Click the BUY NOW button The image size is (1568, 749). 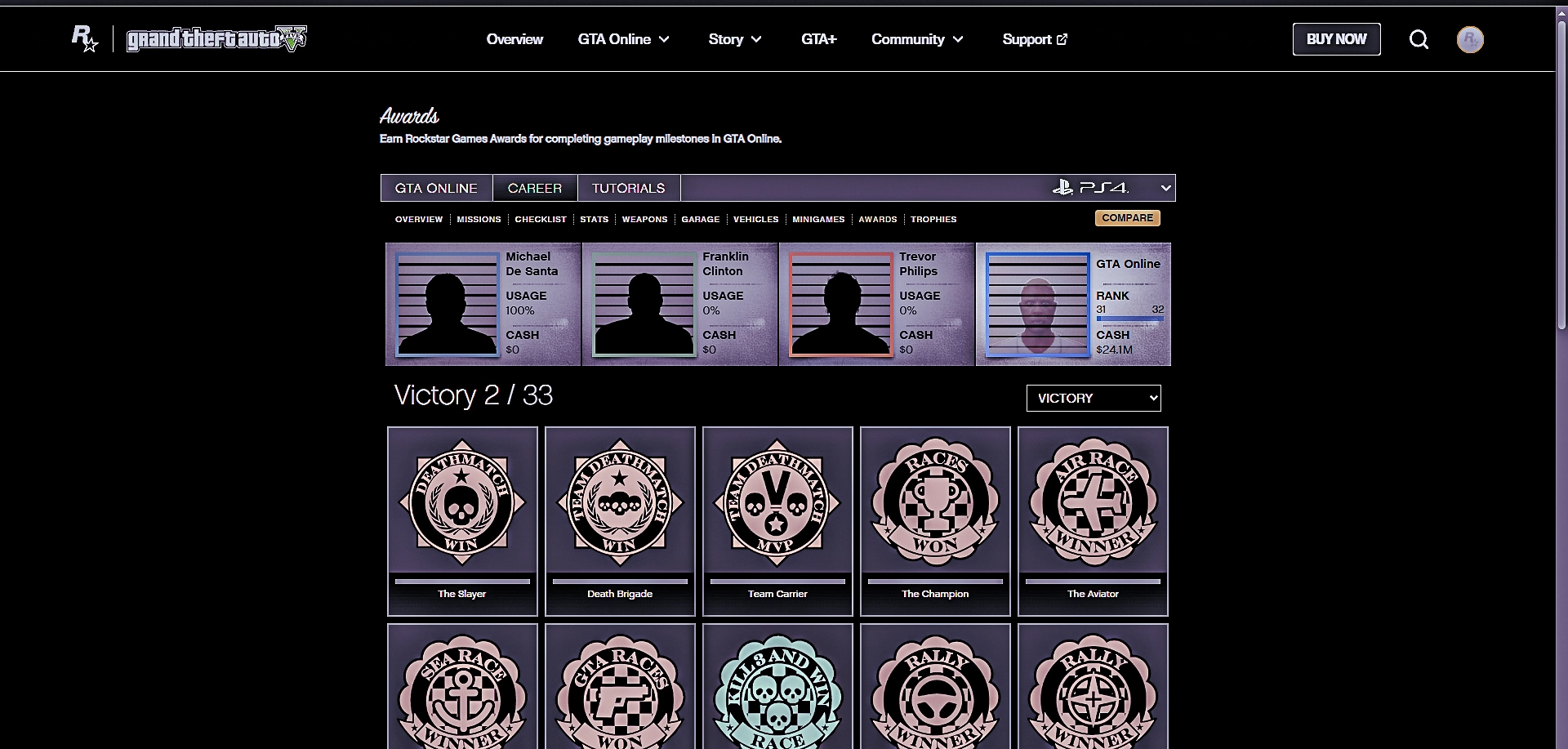1336,39
